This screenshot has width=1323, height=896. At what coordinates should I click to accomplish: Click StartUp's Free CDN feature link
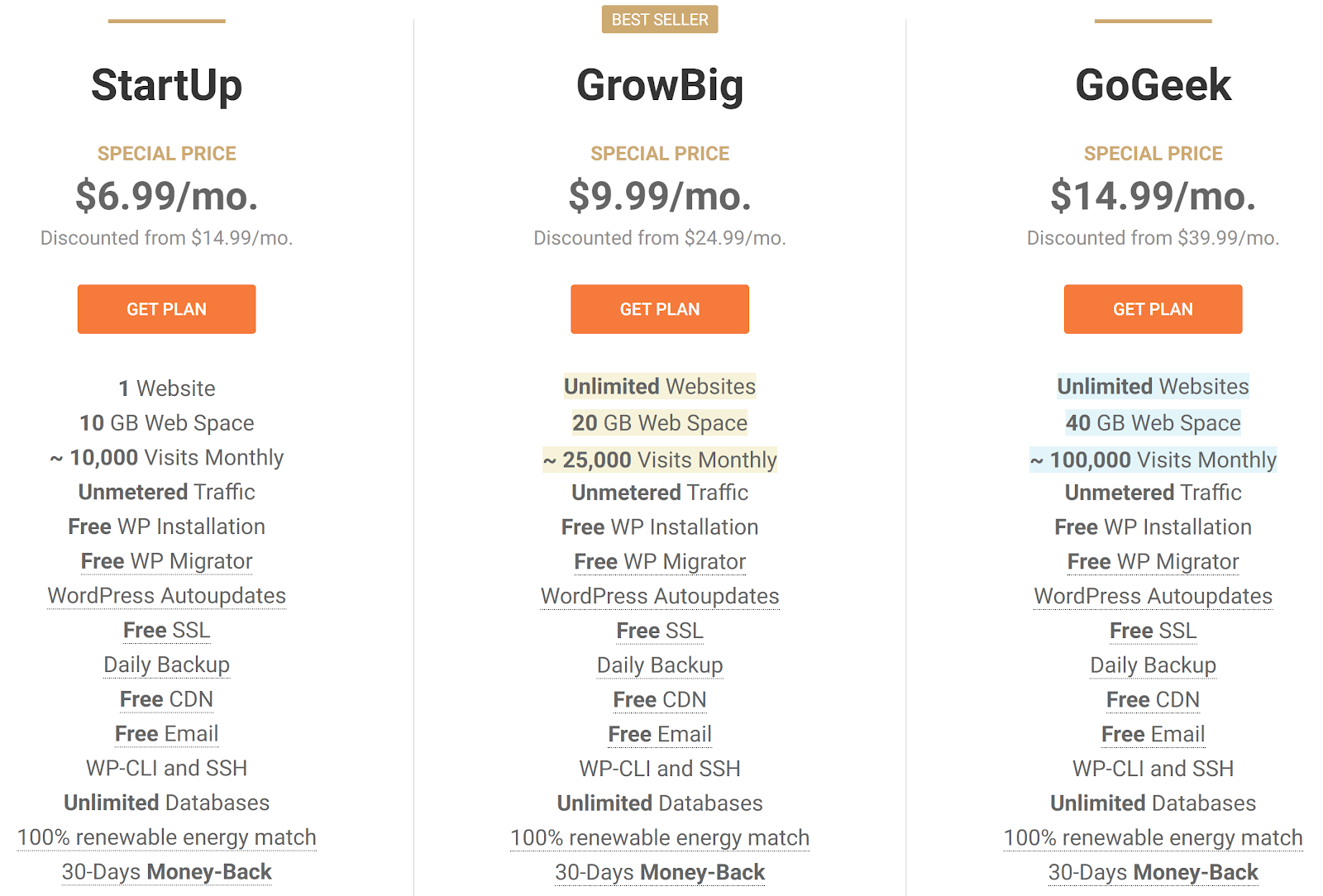tap(166, 699)
